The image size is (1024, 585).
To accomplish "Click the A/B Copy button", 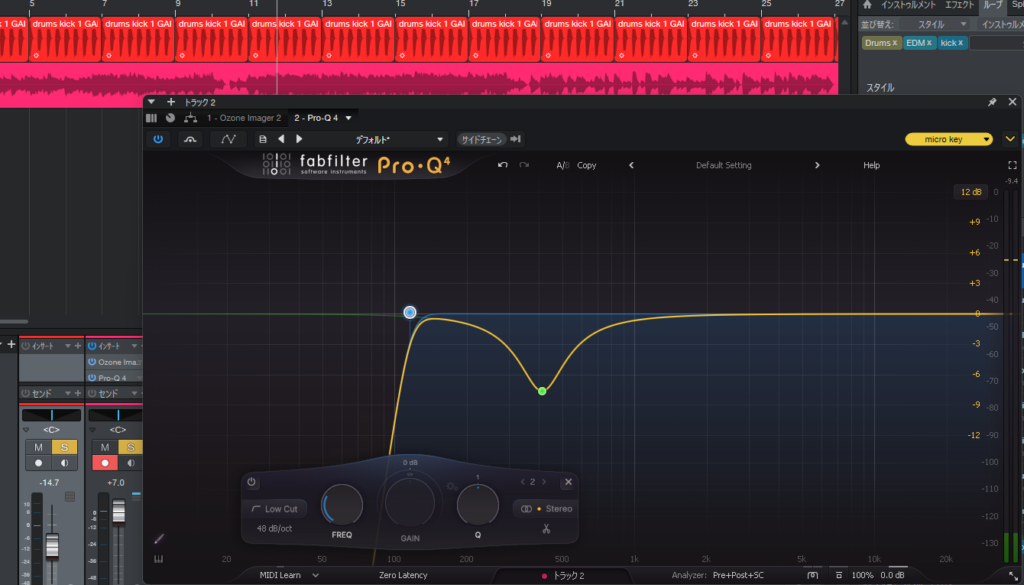I will coord(586,165).
